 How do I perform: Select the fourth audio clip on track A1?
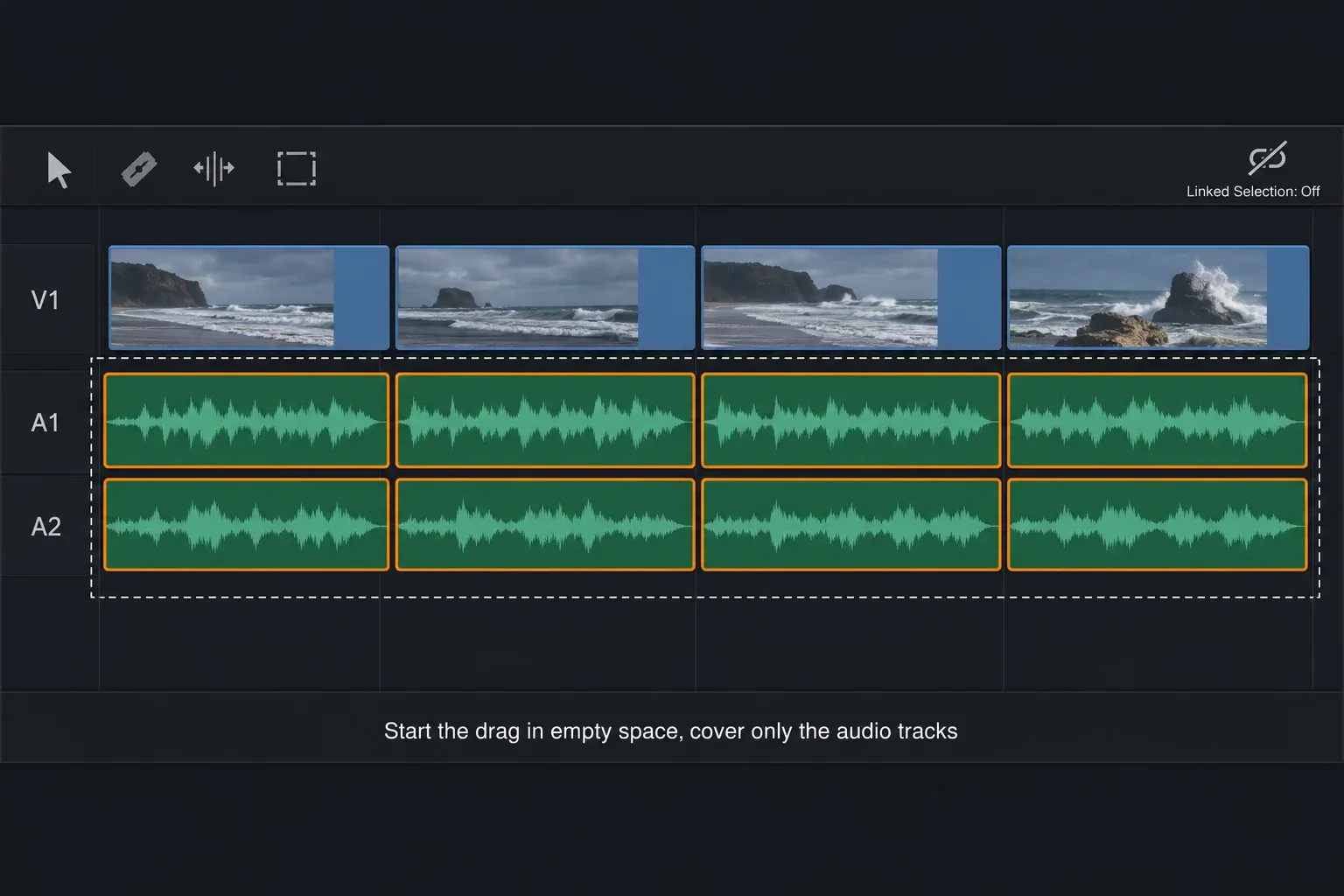1158,420
